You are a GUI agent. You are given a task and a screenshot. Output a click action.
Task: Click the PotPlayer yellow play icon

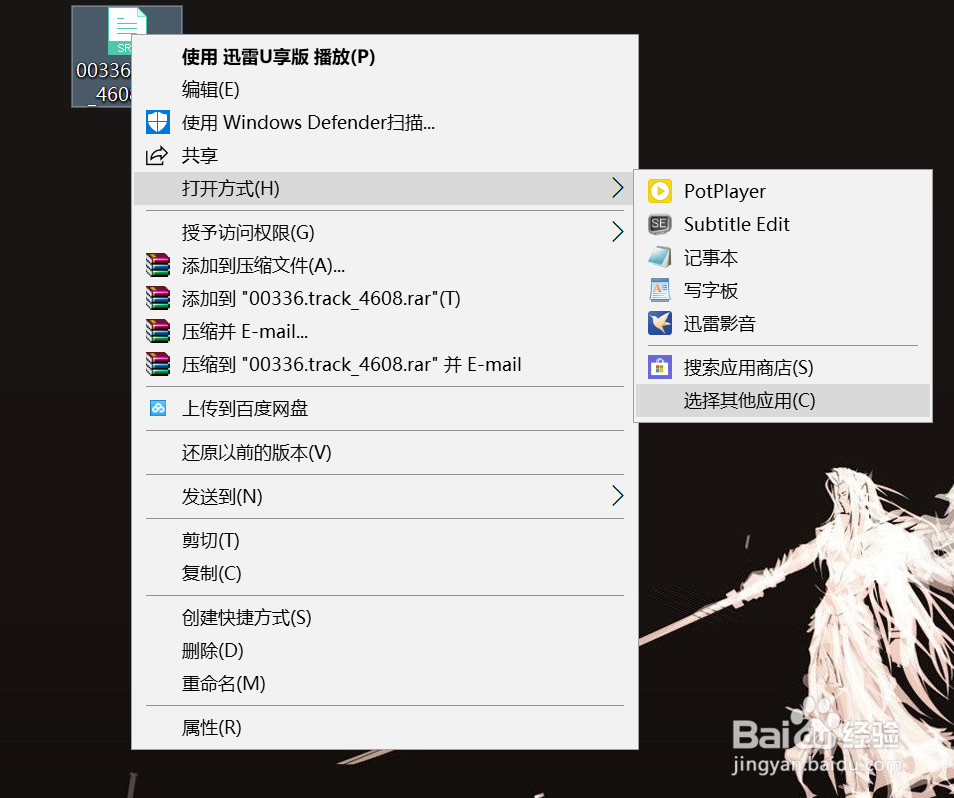coord(660,191)
